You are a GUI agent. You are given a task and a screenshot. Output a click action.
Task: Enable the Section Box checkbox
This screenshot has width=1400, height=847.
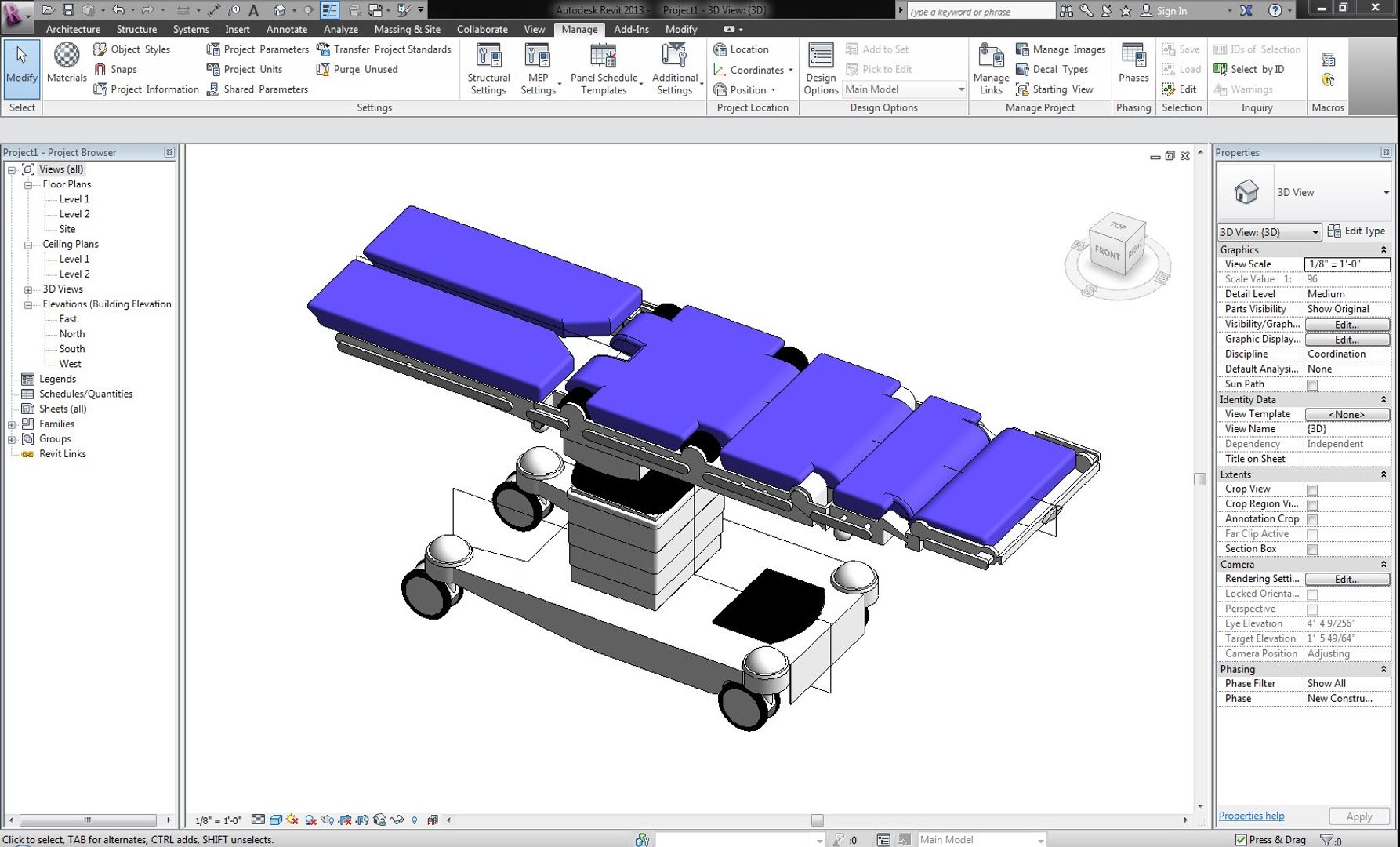click(1312, 550)
